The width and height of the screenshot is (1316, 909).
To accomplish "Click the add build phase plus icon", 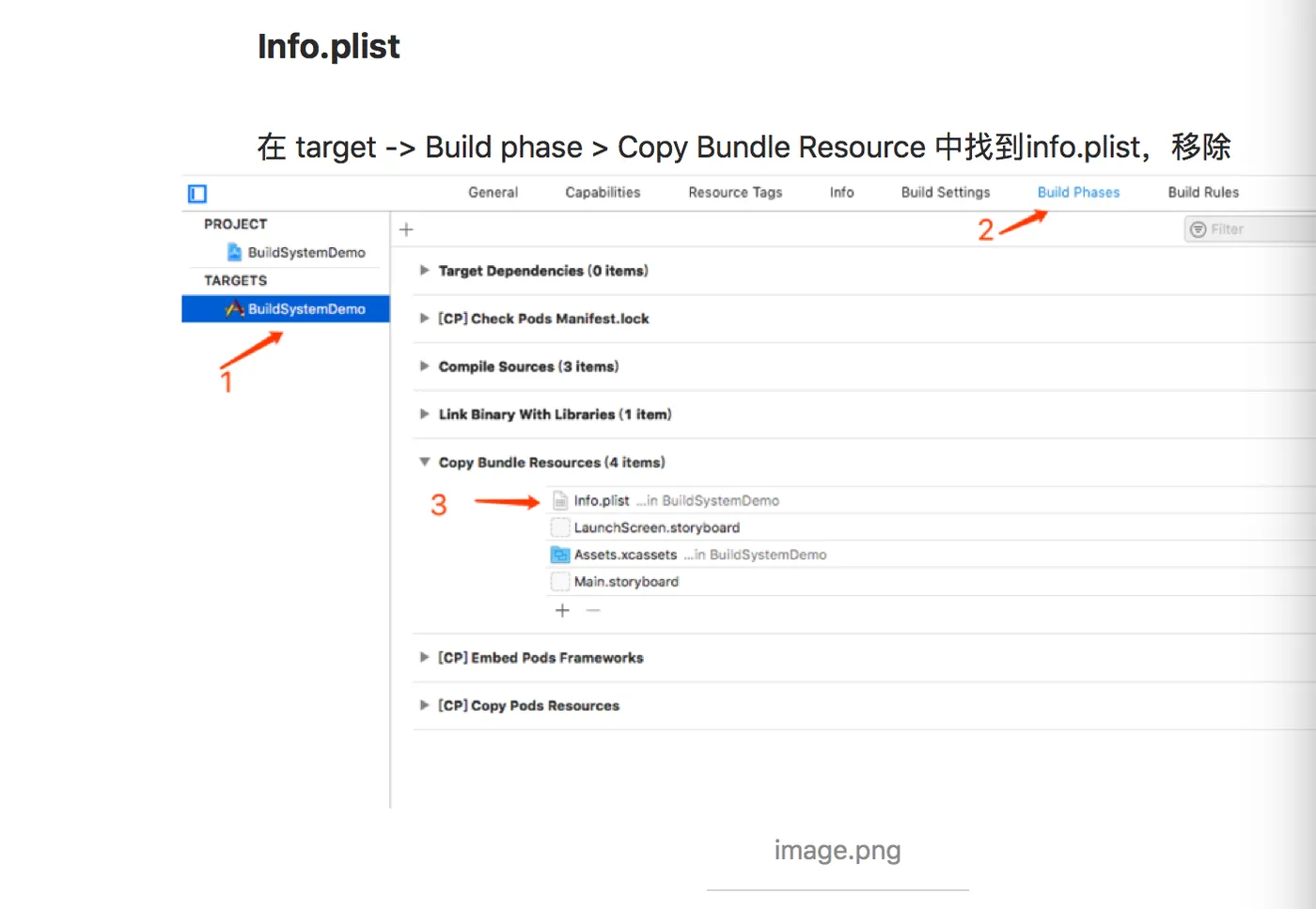I will [406, 229].
